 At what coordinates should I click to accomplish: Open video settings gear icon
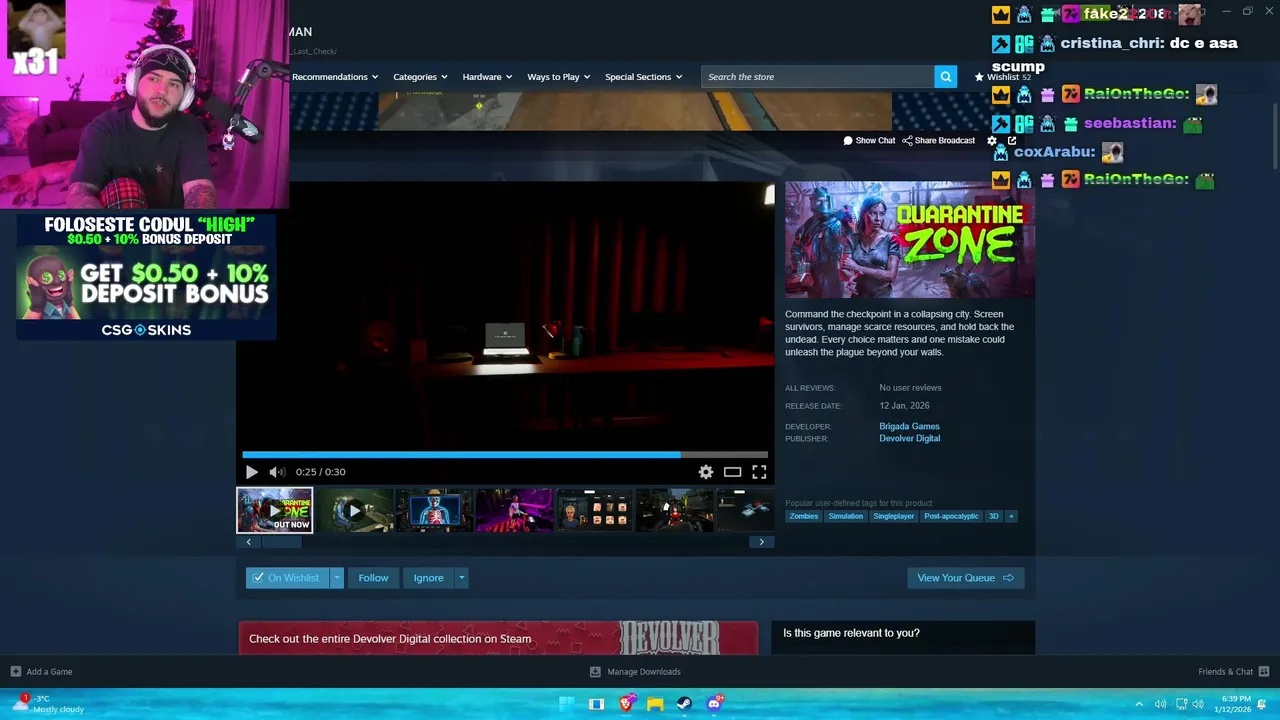point(706,472)
